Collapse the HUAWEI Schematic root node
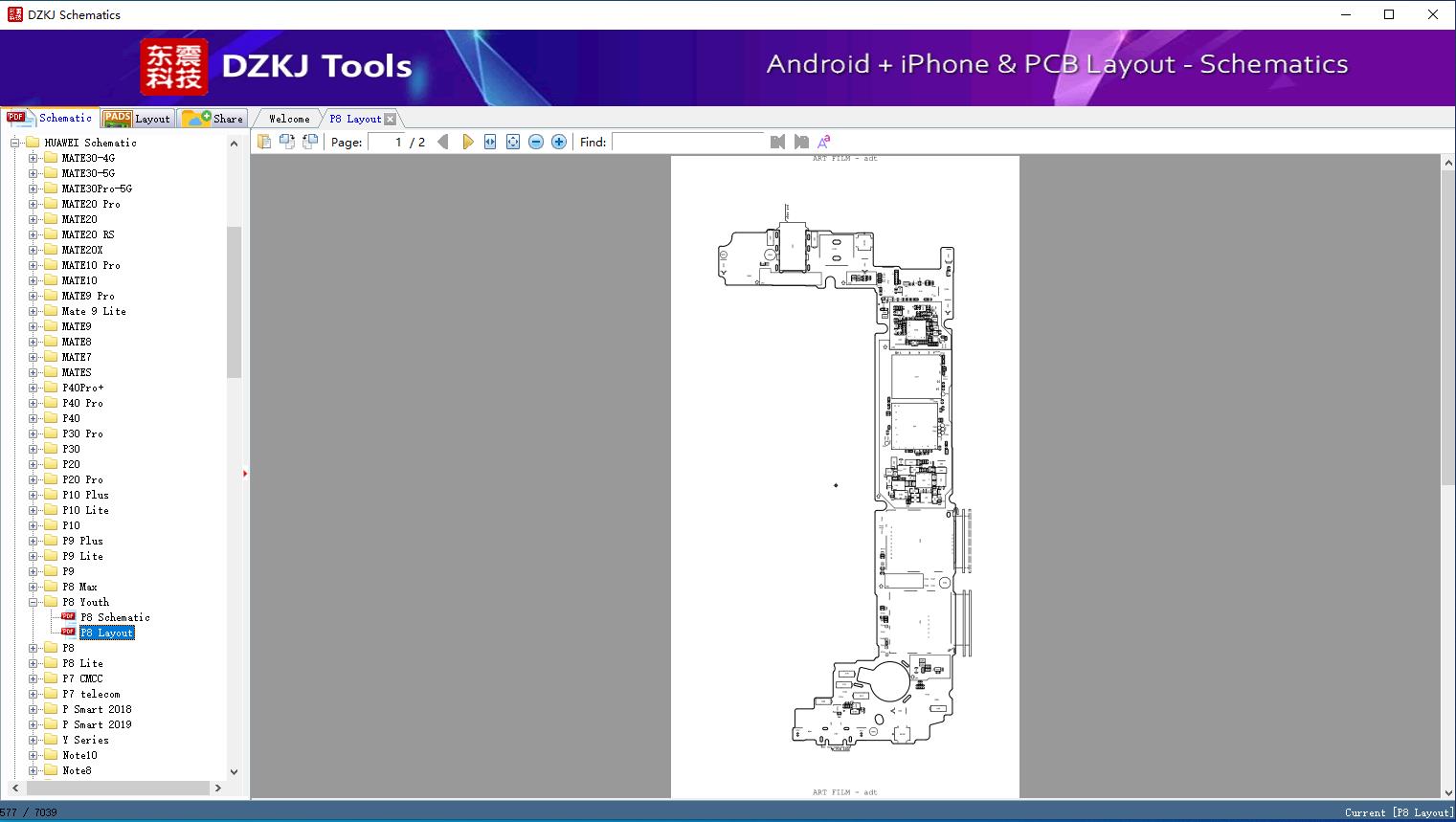The height and width of the screenshot is (822, 1456). [x=15, y=143]
